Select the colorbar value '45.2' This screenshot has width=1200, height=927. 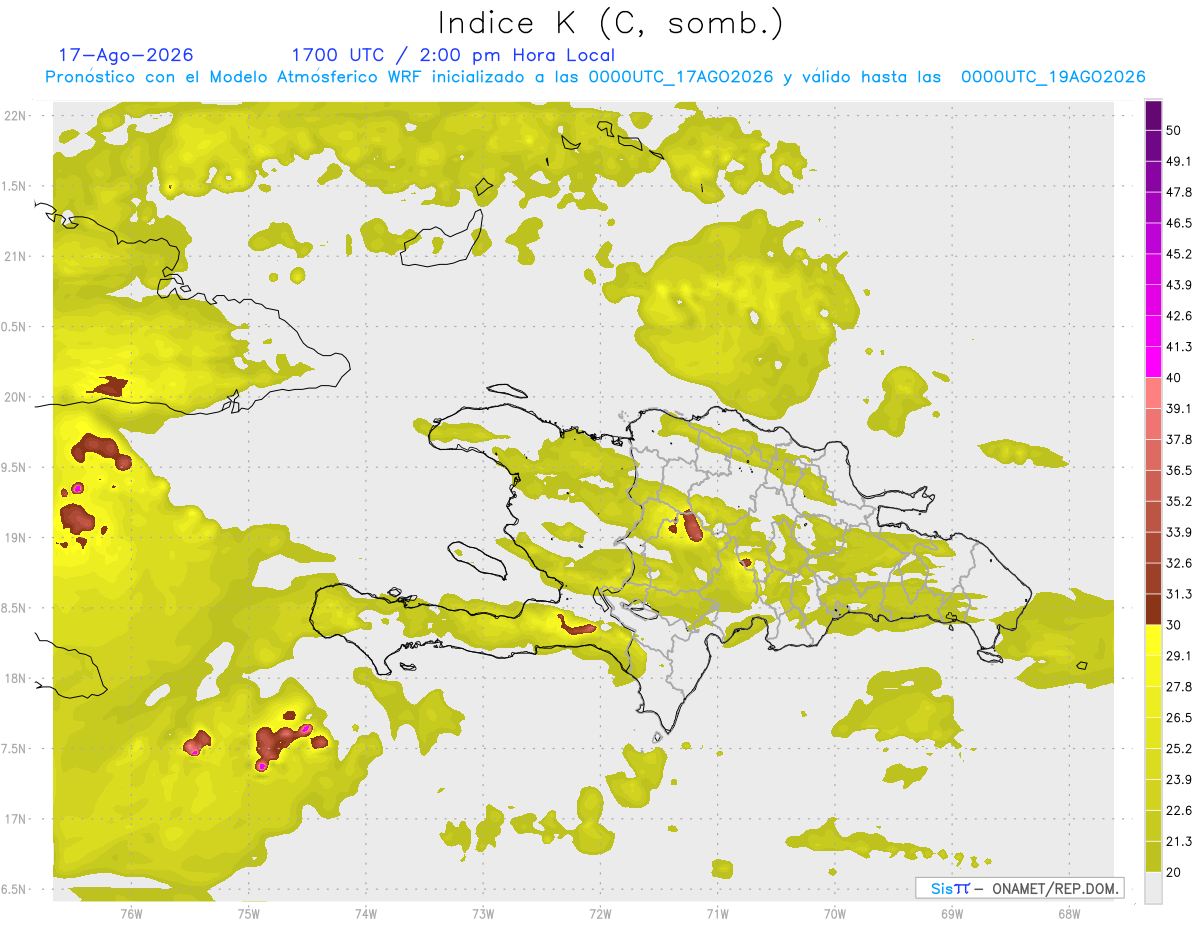click(1179, 254)
